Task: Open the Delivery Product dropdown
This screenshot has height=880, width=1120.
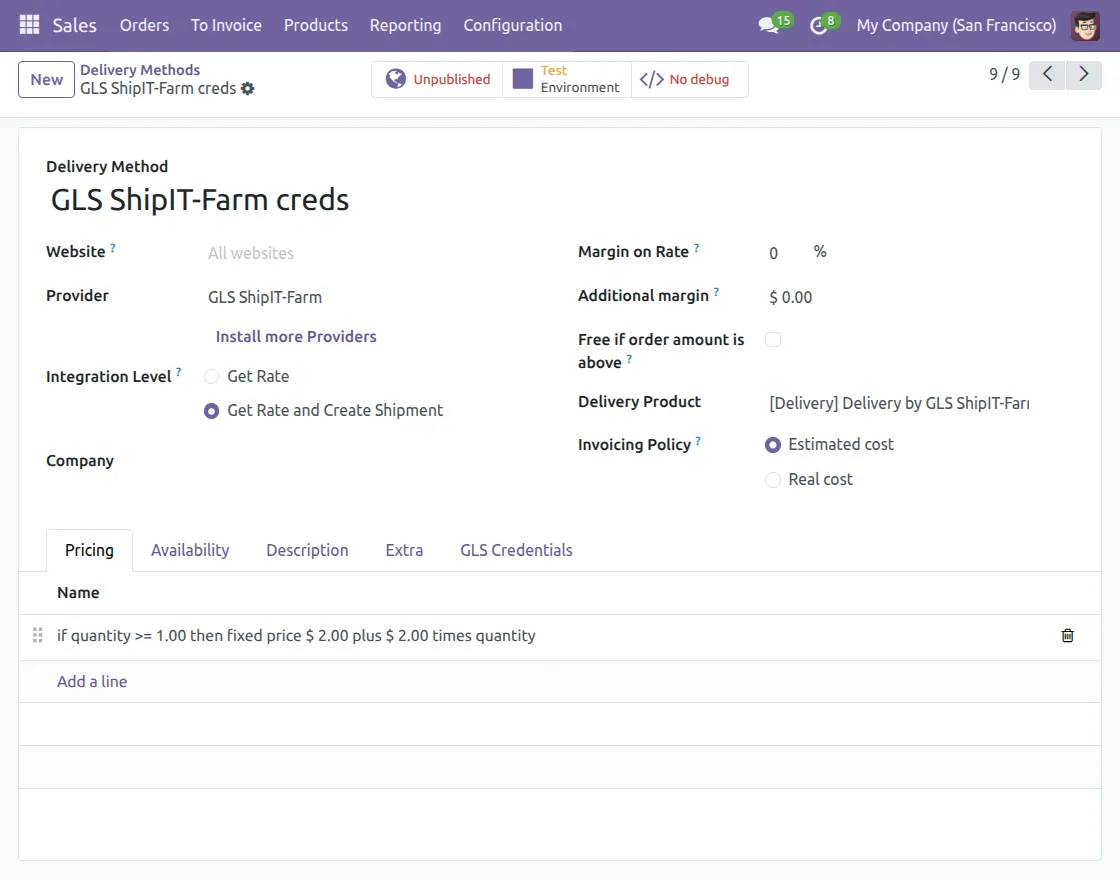Action: pyautogui.click(x=899, y=404)
